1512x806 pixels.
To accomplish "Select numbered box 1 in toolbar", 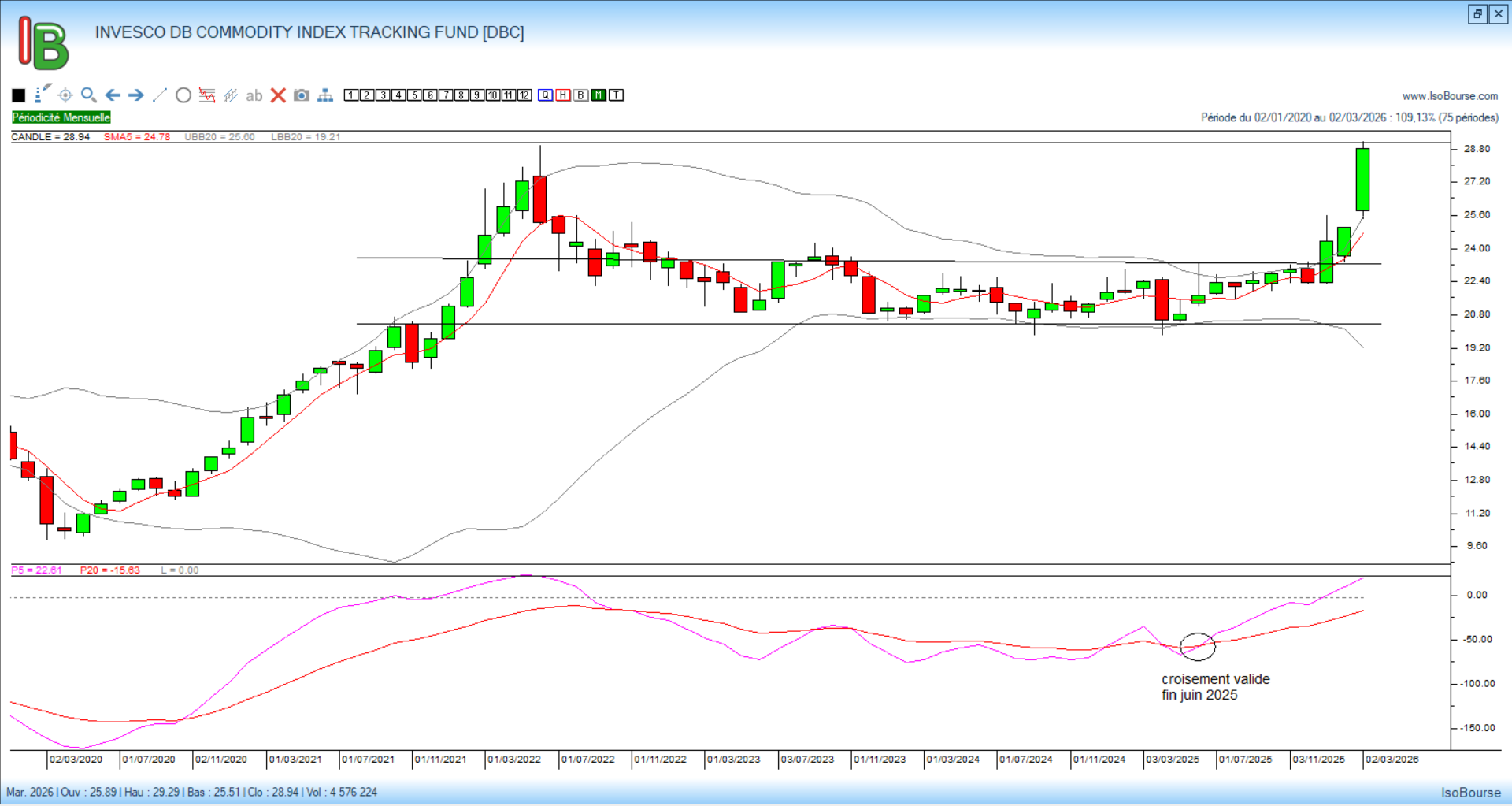I will tap(351, 95).
